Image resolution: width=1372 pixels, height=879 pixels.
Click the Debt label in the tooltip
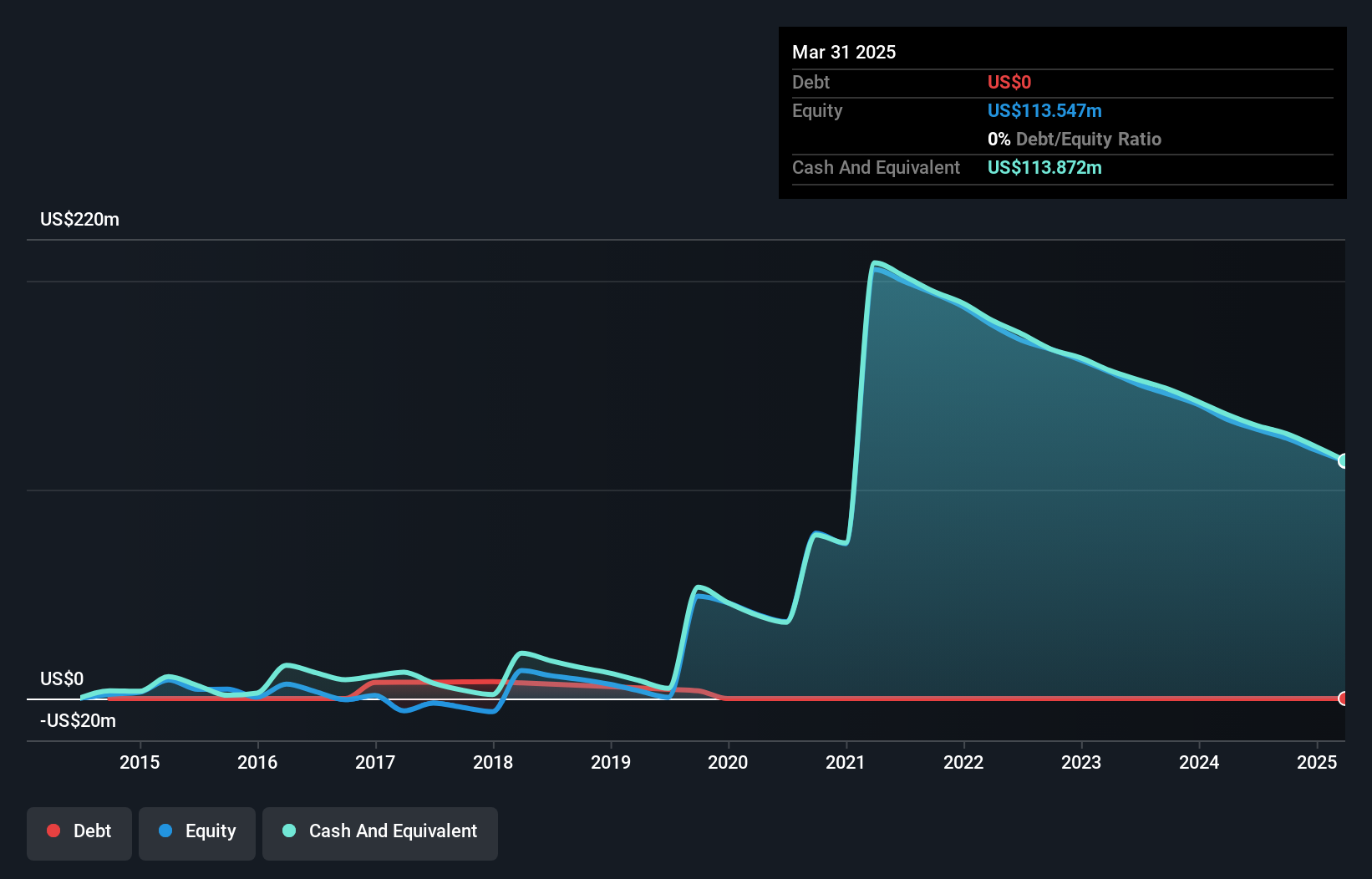point(810,82)
